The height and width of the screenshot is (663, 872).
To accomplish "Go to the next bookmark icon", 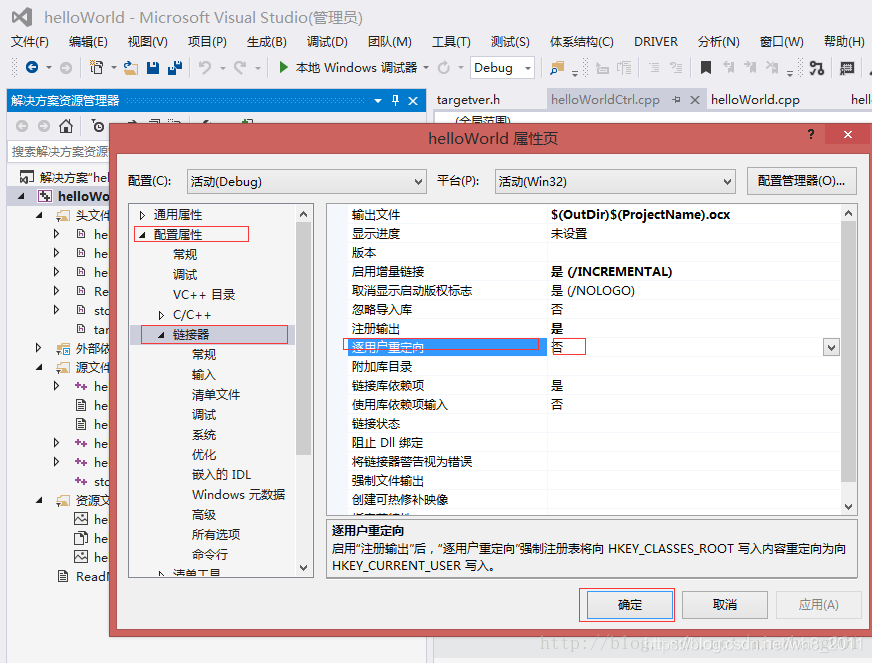I will coord(750,68).
